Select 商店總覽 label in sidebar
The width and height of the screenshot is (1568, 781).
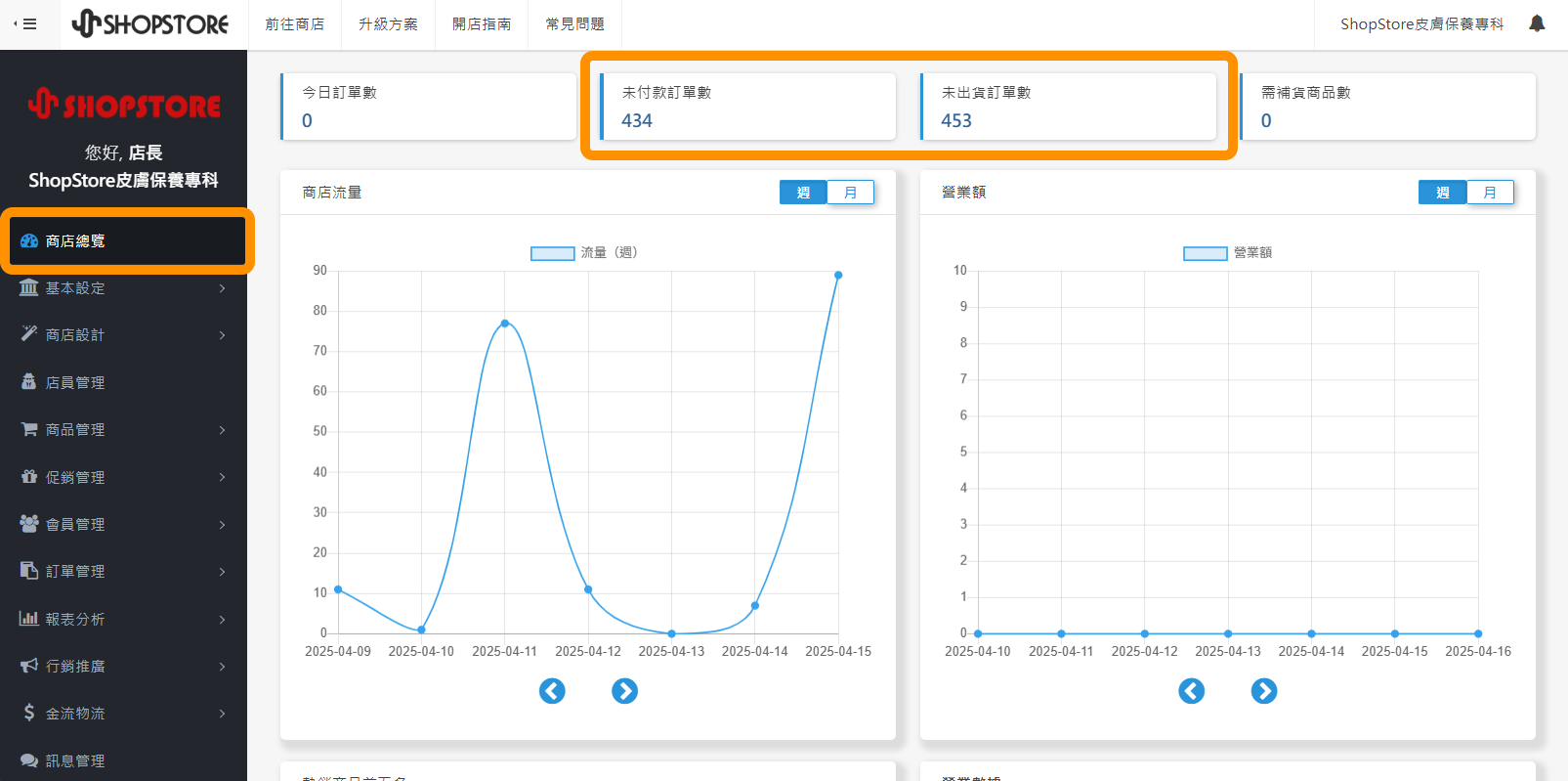click(x=75, y=240)
